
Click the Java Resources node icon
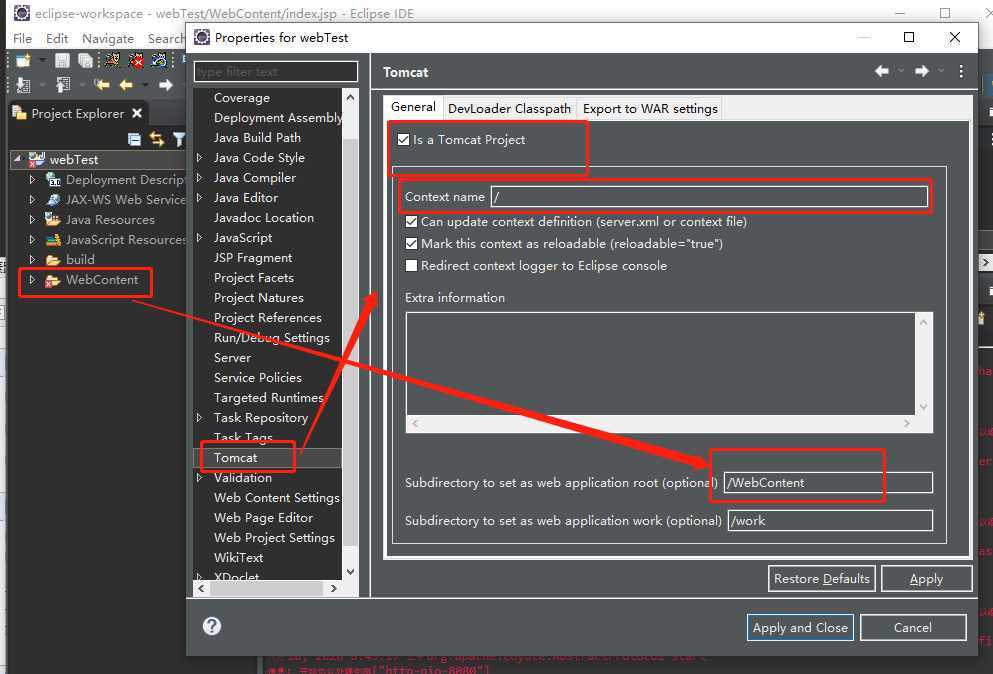(x=53, y=219)
